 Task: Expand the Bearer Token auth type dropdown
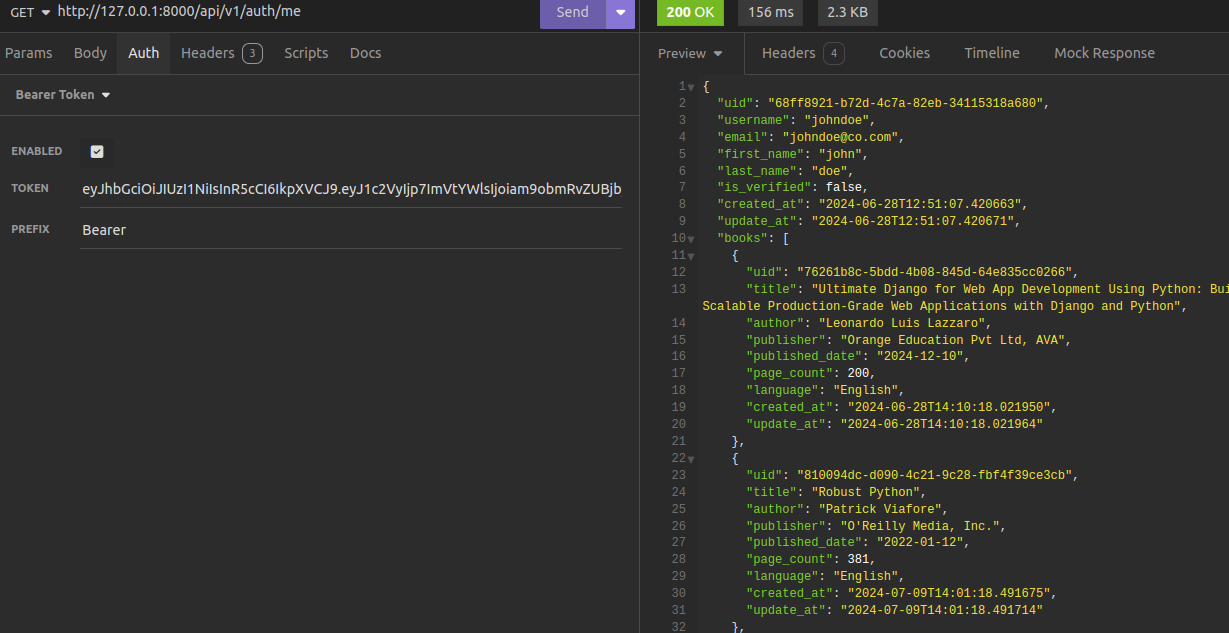(62, 95)
